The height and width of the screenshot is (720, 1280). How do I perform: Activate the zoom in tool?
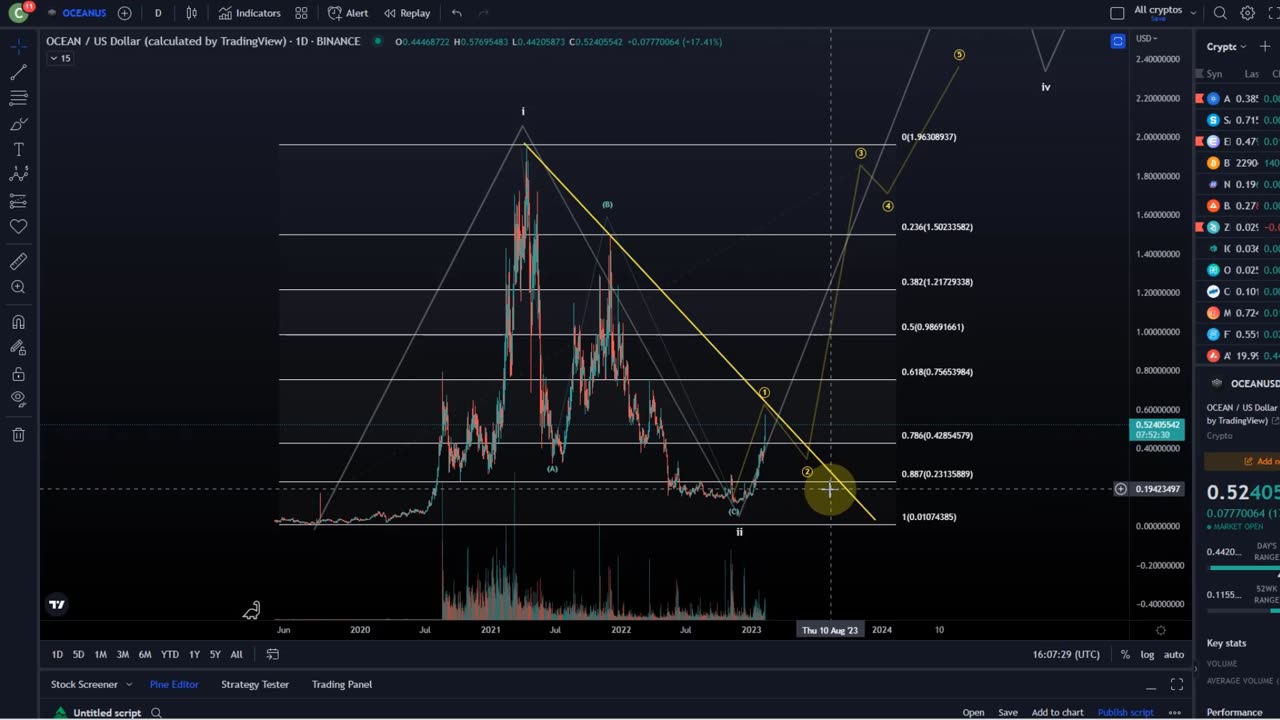[18, 287]
